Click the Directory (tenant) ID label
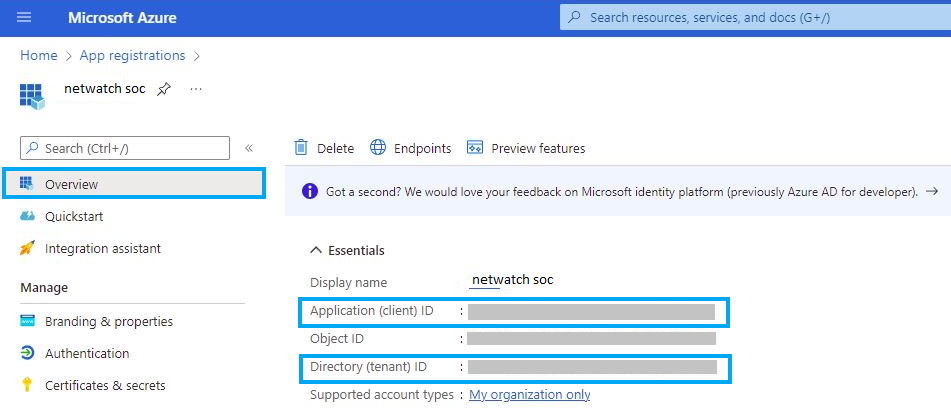The width and height of the screenshot is (951, 408). pyautogui.click(x=368, y=367)
